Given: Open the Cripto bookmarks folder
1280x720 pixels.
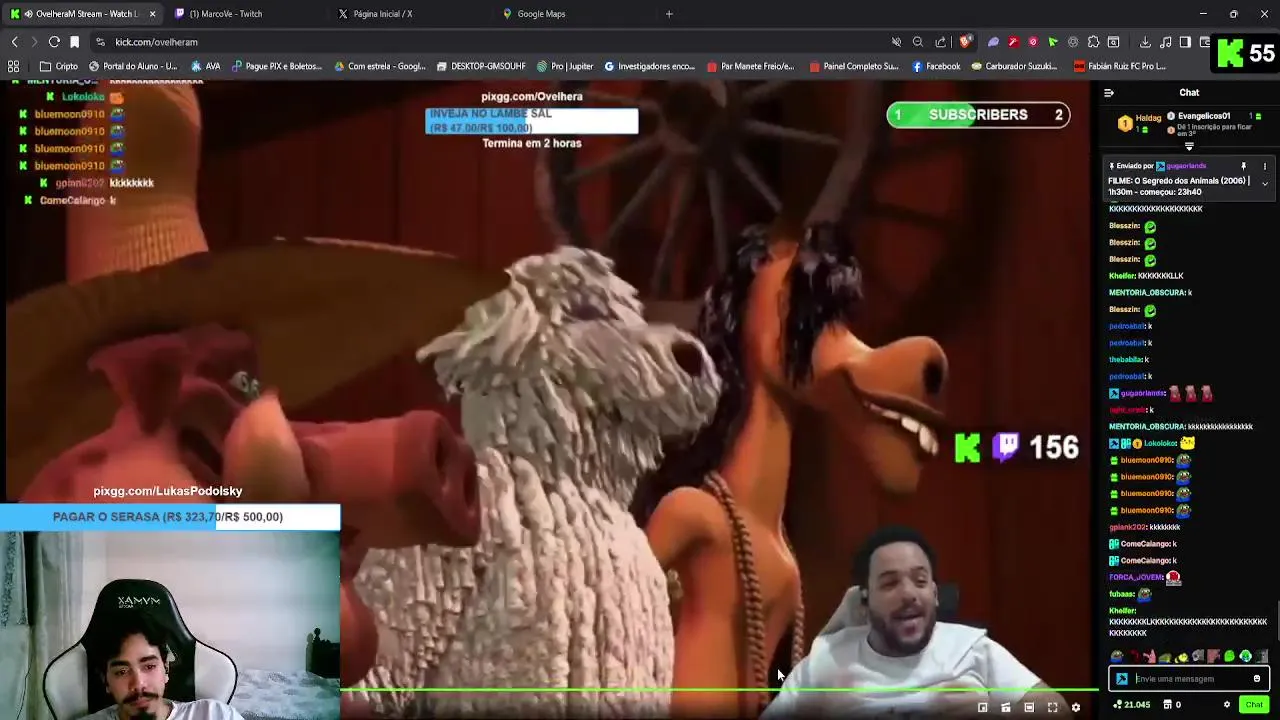Looking at the screenshot, I should 58,66.
